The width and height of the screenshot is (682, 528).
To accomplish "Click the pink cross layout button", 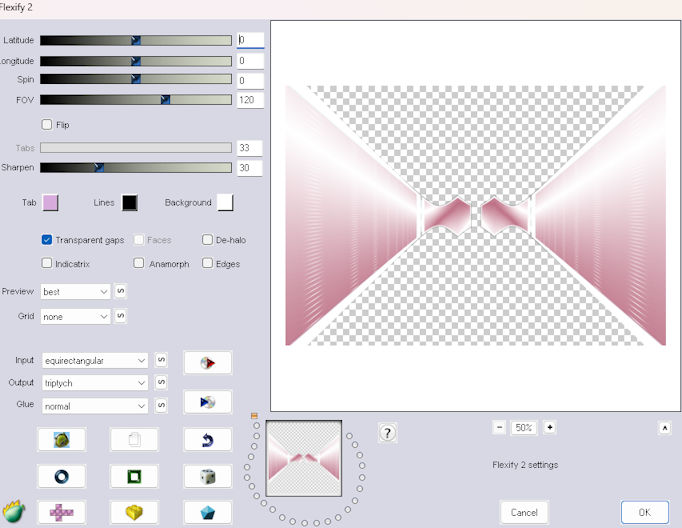I will pos(61,512).
